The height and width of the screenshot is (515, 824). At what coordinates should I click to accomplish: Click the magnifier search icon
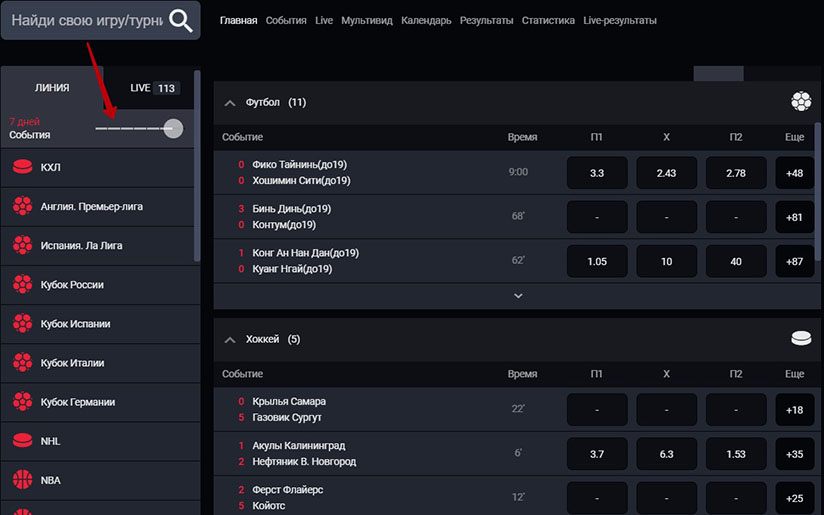click(x=181, y=20)
